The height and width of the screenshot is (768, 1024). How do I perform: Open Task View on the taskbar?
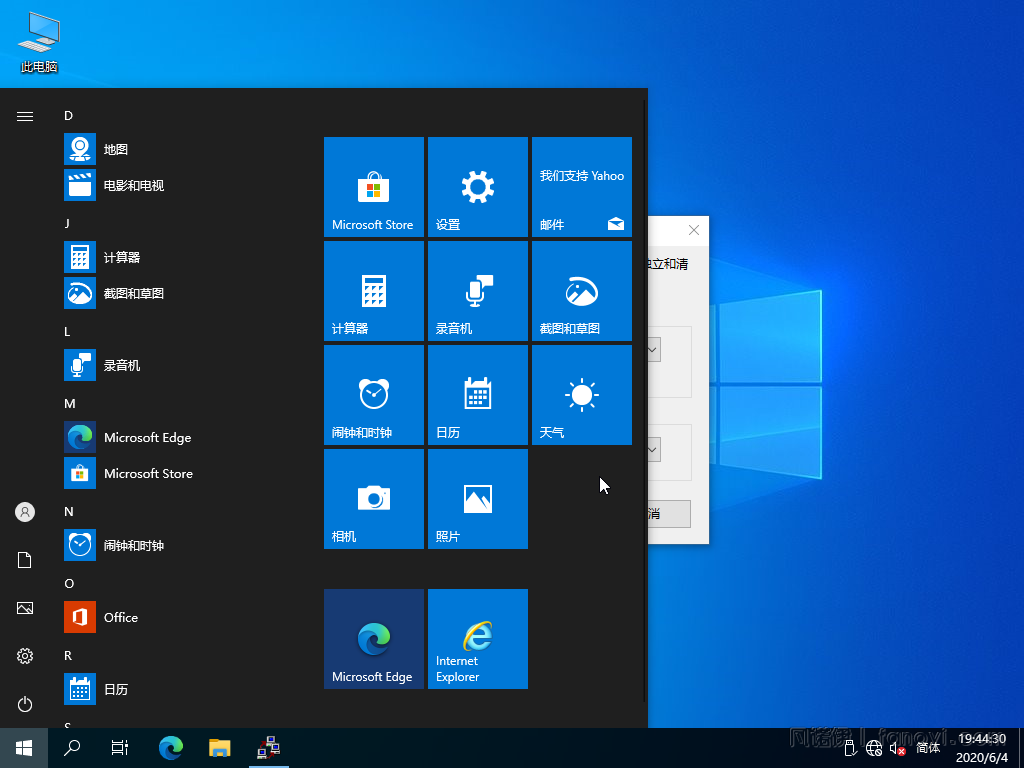pos(120,748)
